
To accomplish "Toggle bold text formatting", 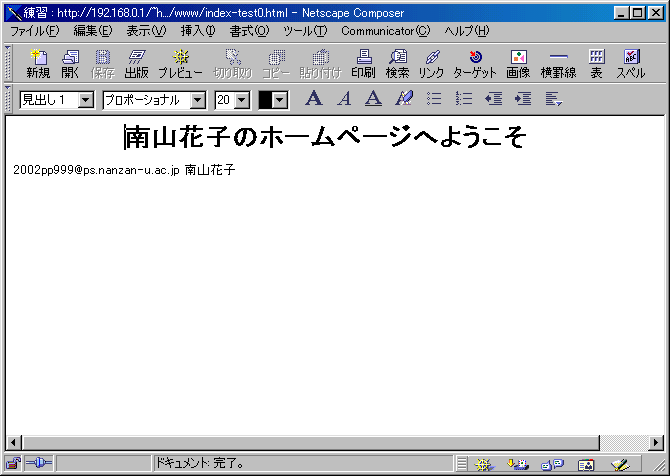I will click(x=314, y=99).
